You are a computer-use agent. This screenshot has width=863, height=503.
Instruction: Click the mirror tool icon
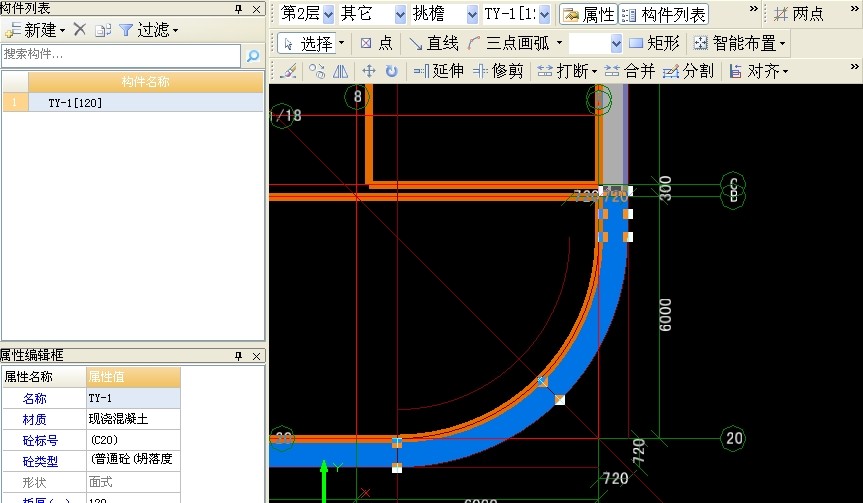point(341,71)
